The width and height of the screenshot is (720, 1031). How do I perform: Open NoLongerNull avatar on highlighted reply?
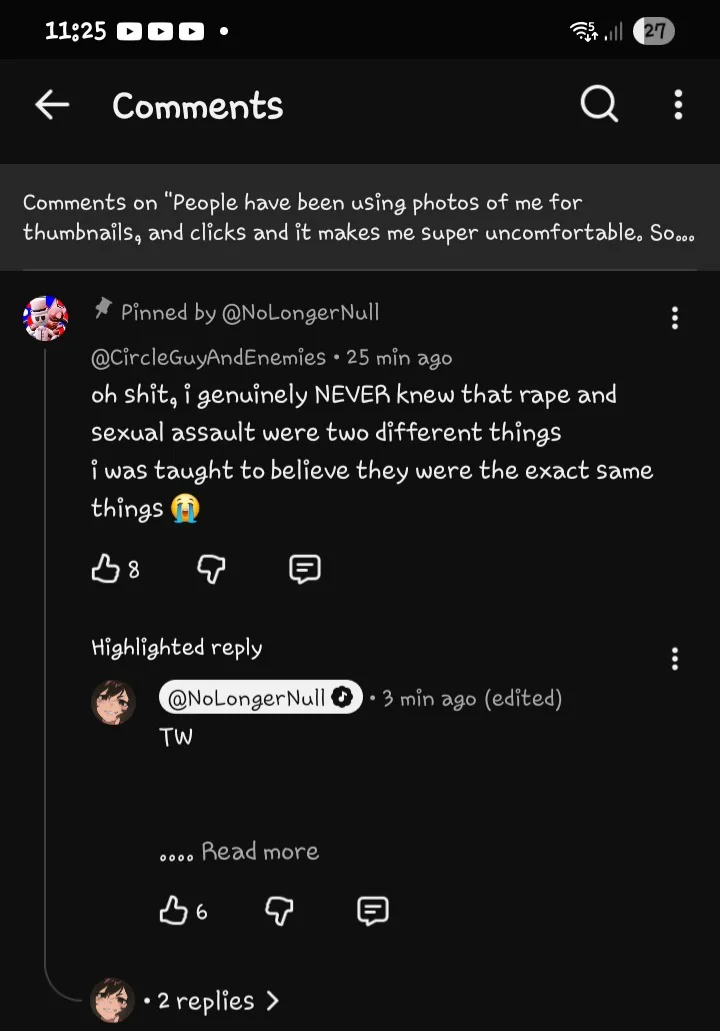[113, 702]
